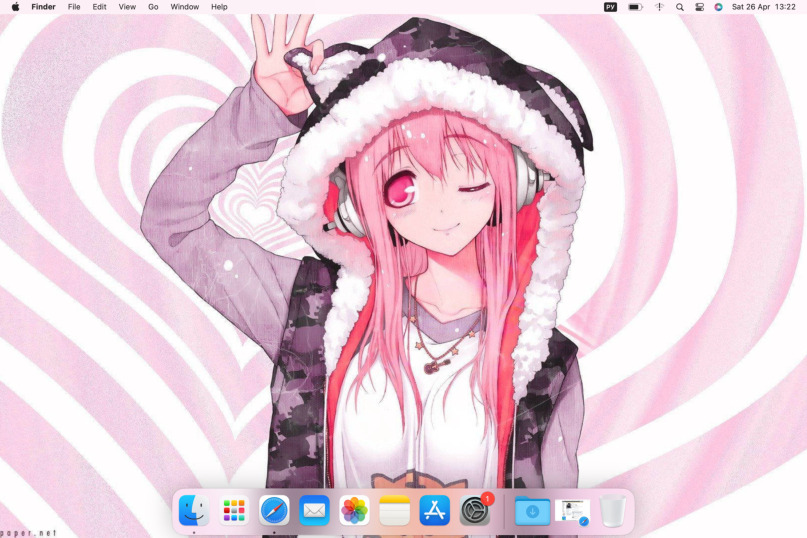The image size is (807, 538).
Task: Open the Window menu
Action: click(184, 7)
